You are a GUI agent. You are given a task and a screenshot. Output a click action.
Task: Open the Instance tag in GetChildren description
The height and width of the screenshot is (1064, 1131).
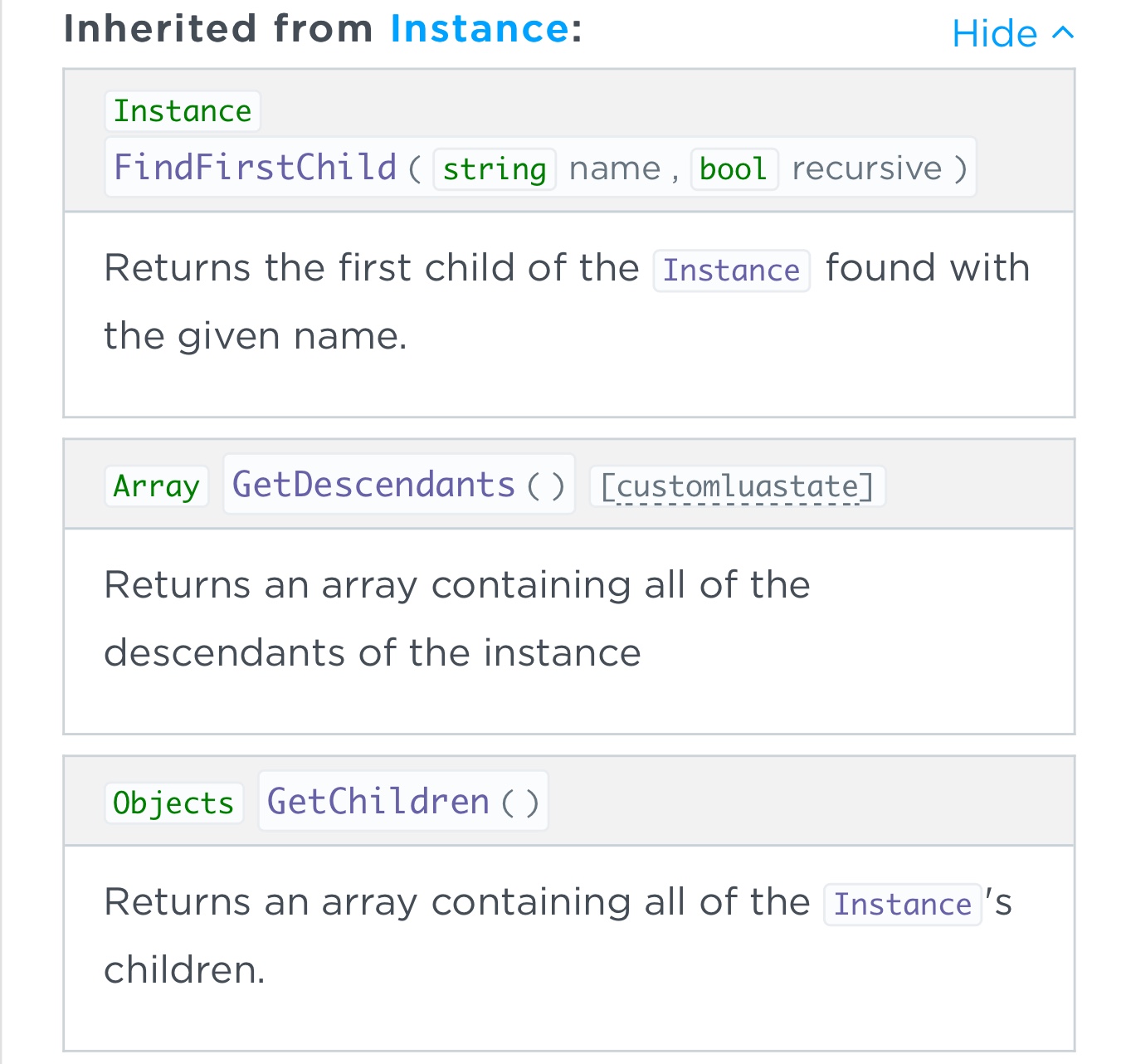[902, 905]
